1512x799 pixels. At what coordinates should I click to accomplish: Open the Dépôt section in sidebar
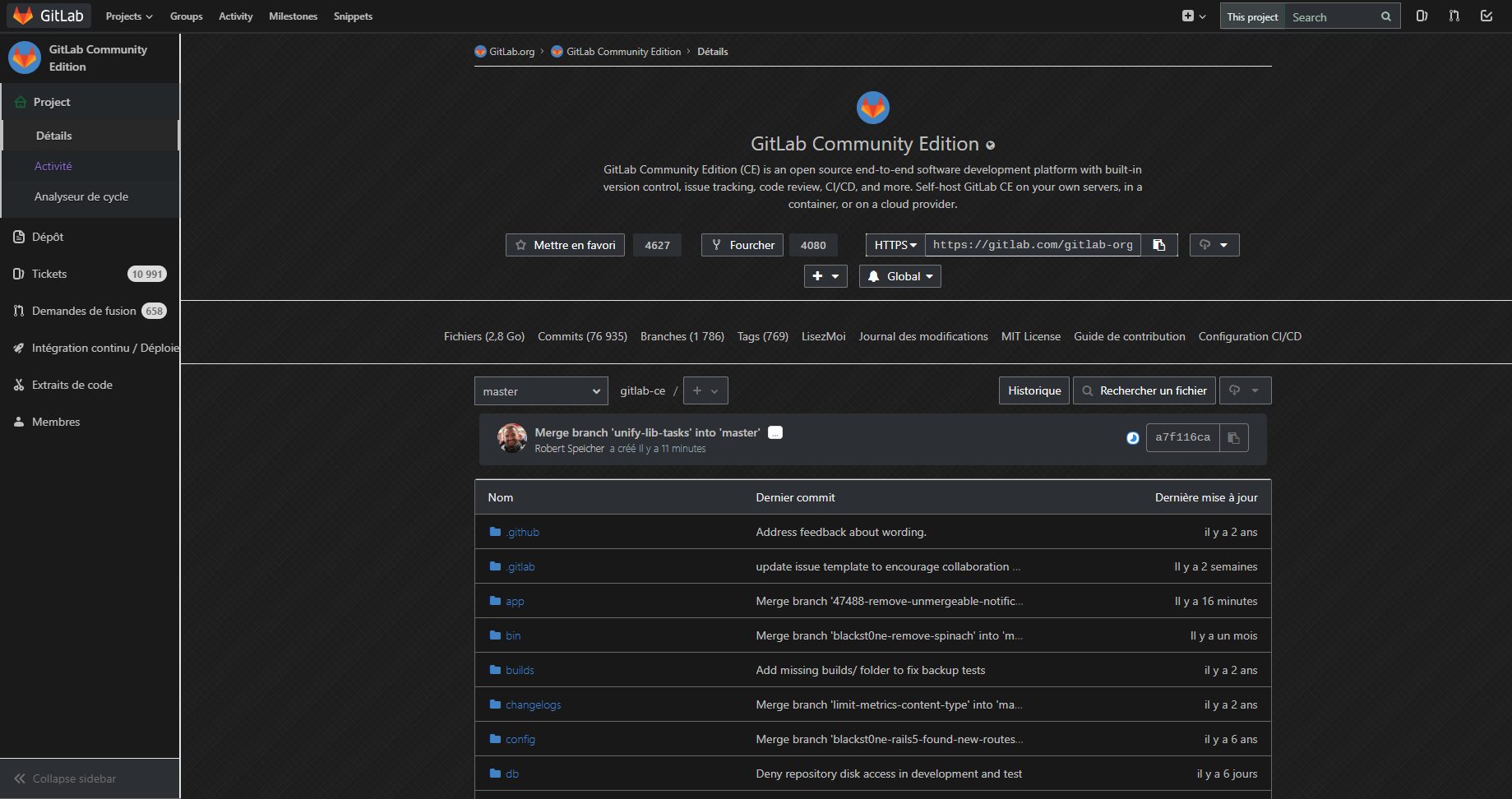48,237
